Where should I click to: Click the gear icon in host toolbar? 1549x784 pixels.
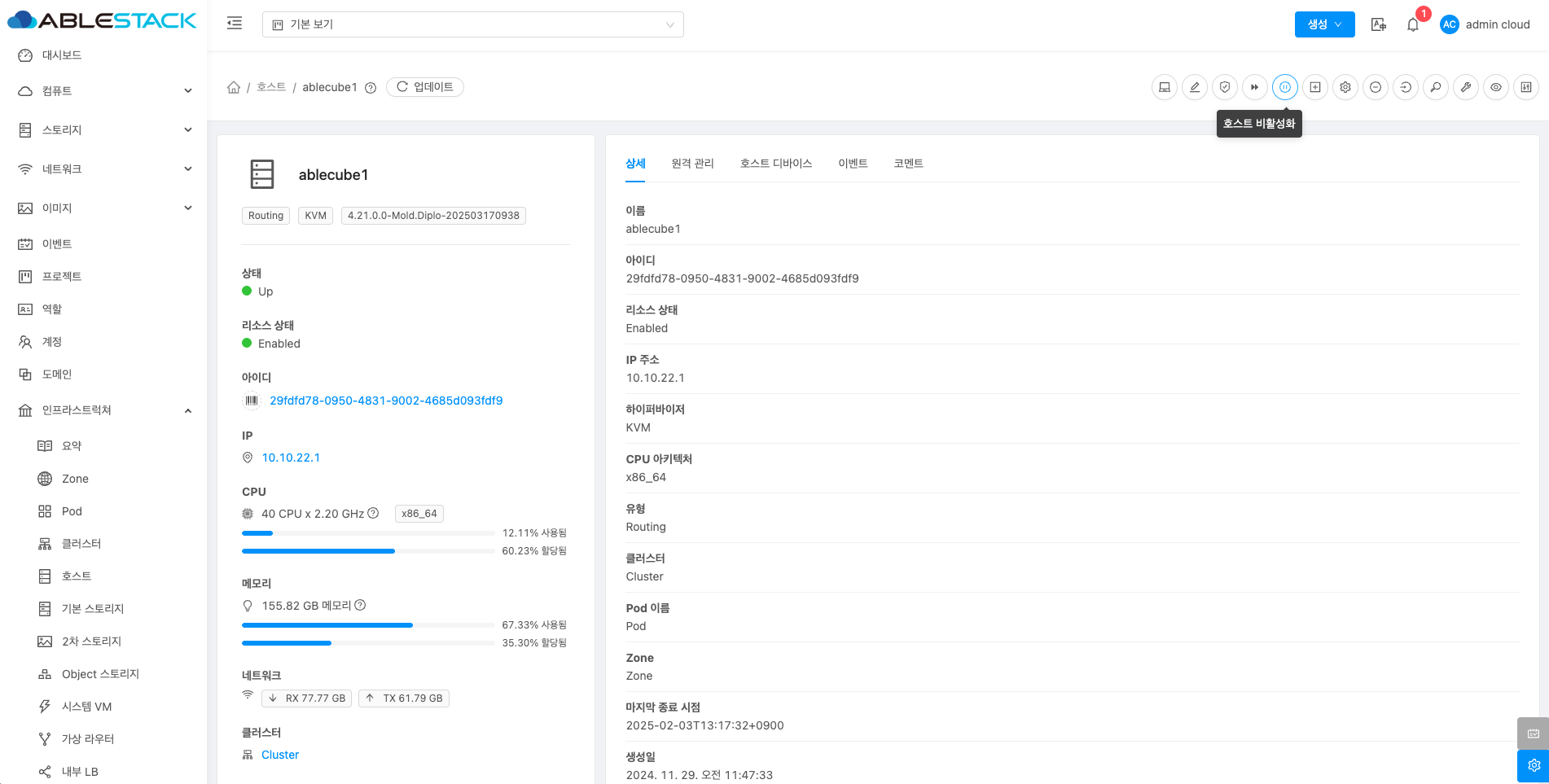point(1345,87)
